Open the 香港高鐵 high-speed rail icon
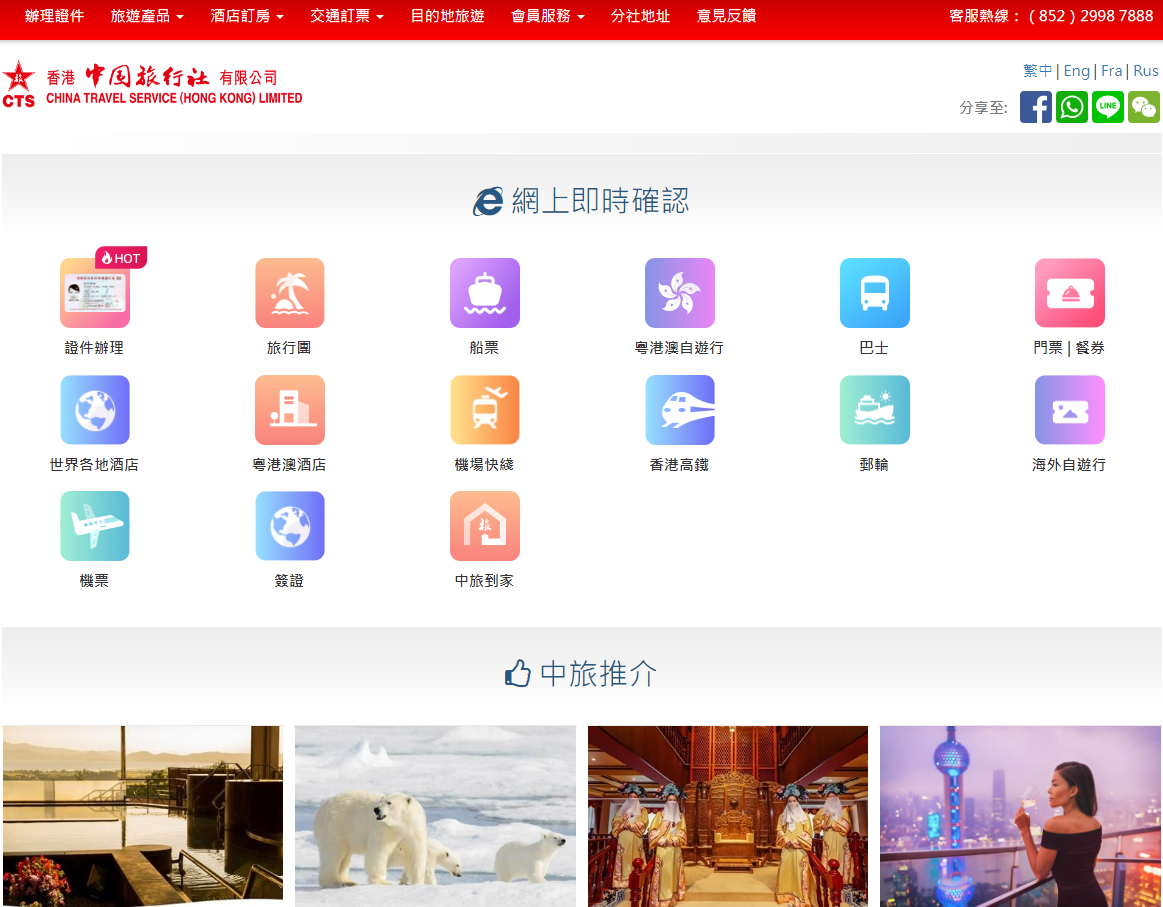This screenshot has height=907, width=1163. (680, 410)
